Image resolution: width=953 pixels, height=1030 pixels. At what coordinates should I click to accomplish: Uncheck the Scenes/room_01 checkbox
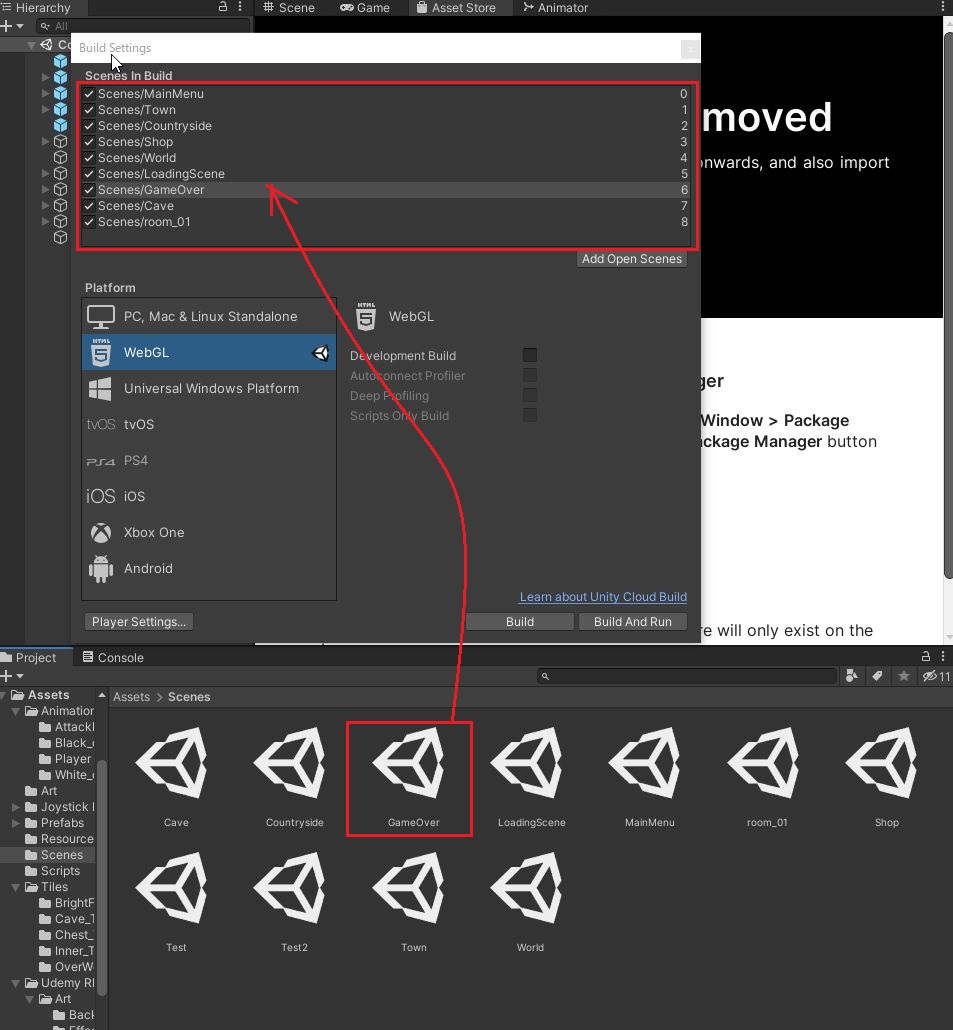click(89, 222)
